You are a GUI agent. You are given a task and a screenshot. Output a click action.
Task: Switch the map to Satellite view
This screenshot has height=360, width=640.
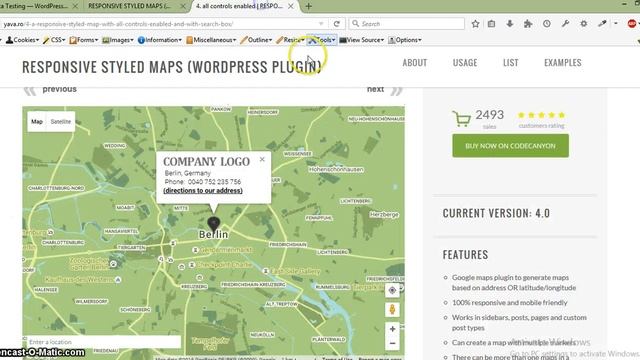click(60, 122)
